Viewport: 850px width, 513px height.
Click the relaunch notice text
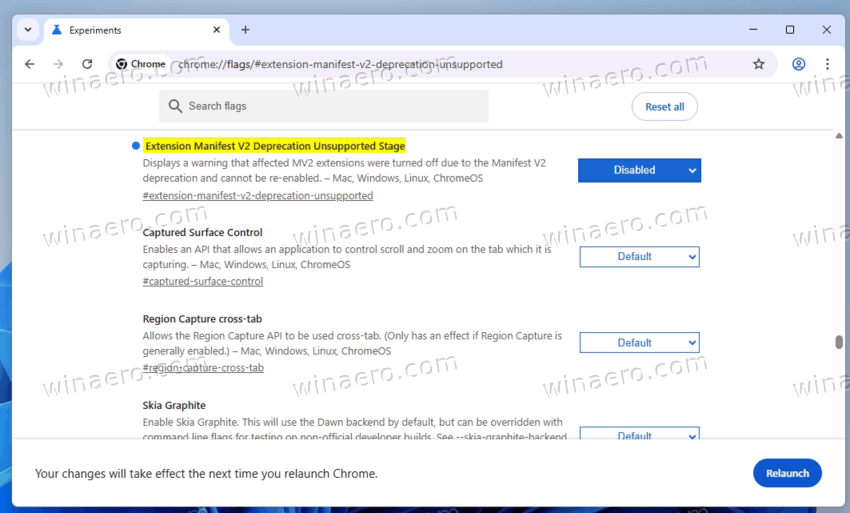point(206,473)
